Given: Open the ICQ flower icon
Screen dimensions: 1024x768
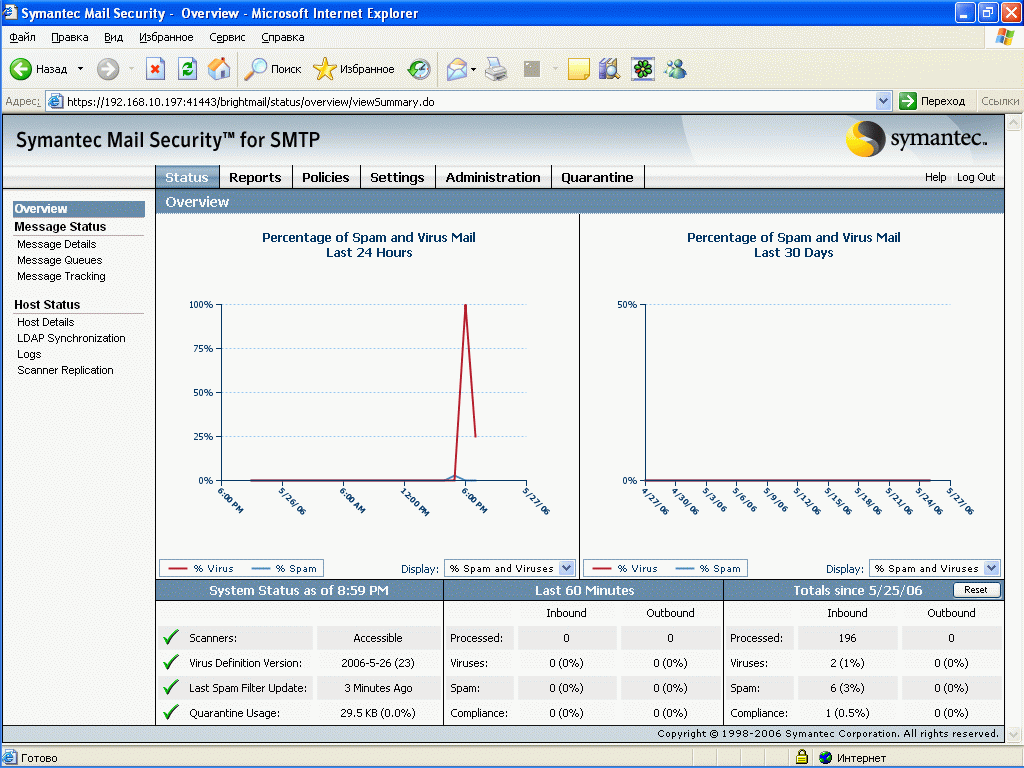Looking at the screenshot, I should pyautogui.click(x=642, y=69).
